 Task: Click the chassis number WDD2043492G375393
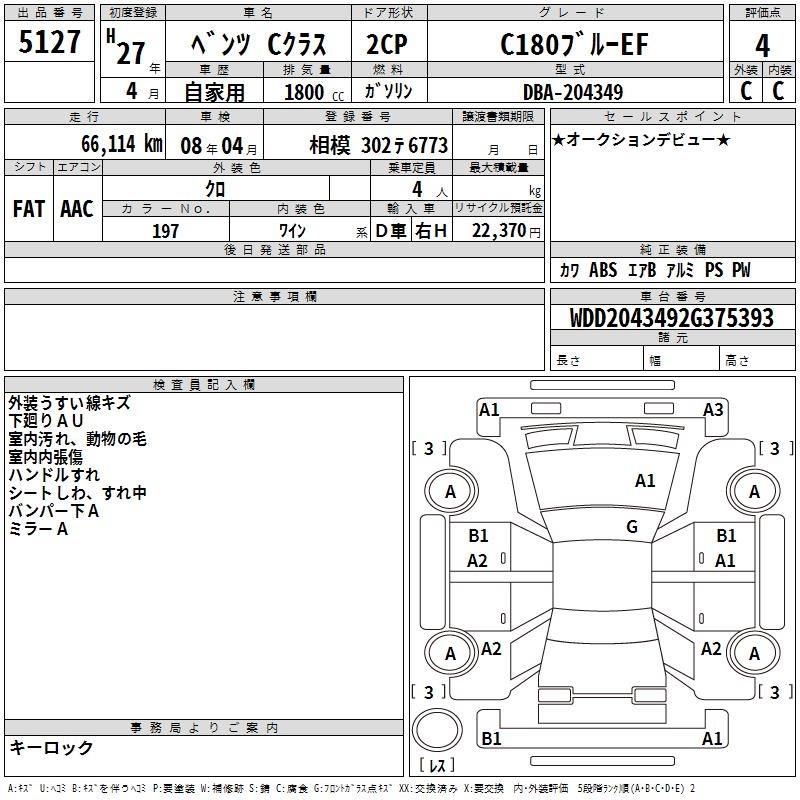pyautogui.click(x=672, y=318)
